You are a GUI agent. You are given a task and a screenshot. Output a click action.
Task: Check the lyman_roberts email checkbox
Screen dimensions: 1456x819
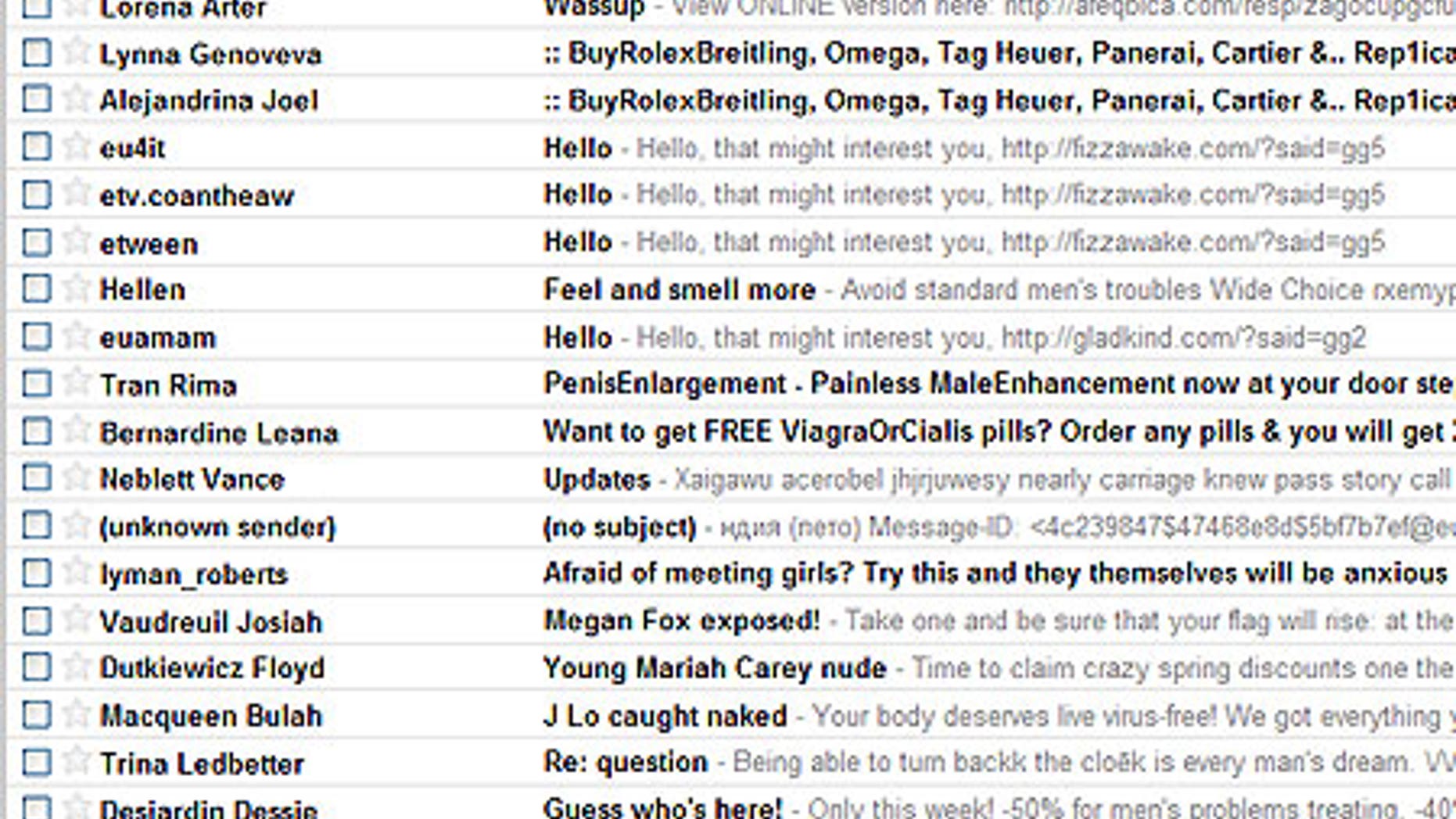click(x=37, y=574)
